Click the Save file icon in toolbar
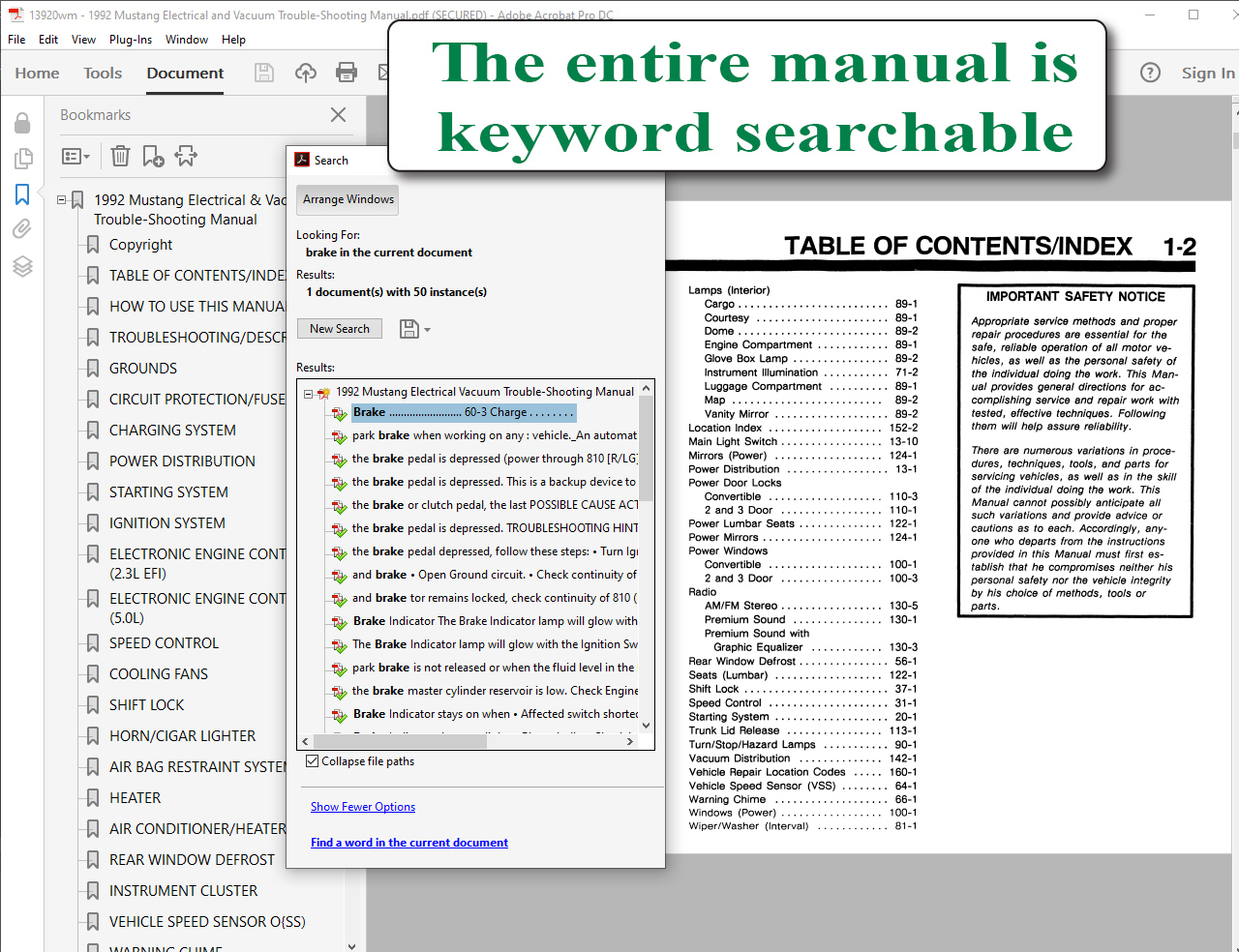Viewport: 1239px width, 952px height. coord(263,73)
